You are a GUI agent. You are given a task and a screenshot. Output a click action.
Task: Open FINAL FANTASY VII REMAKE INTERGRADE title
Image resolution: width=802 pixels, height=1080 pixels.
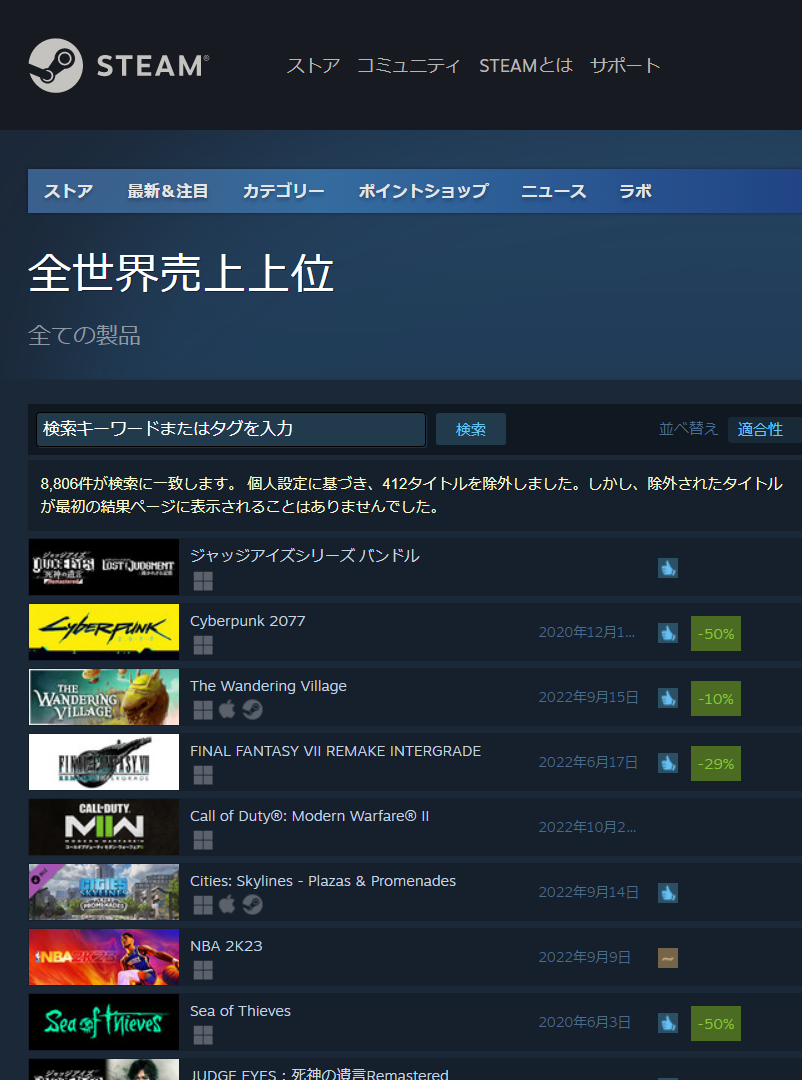(x=336, y=751)
